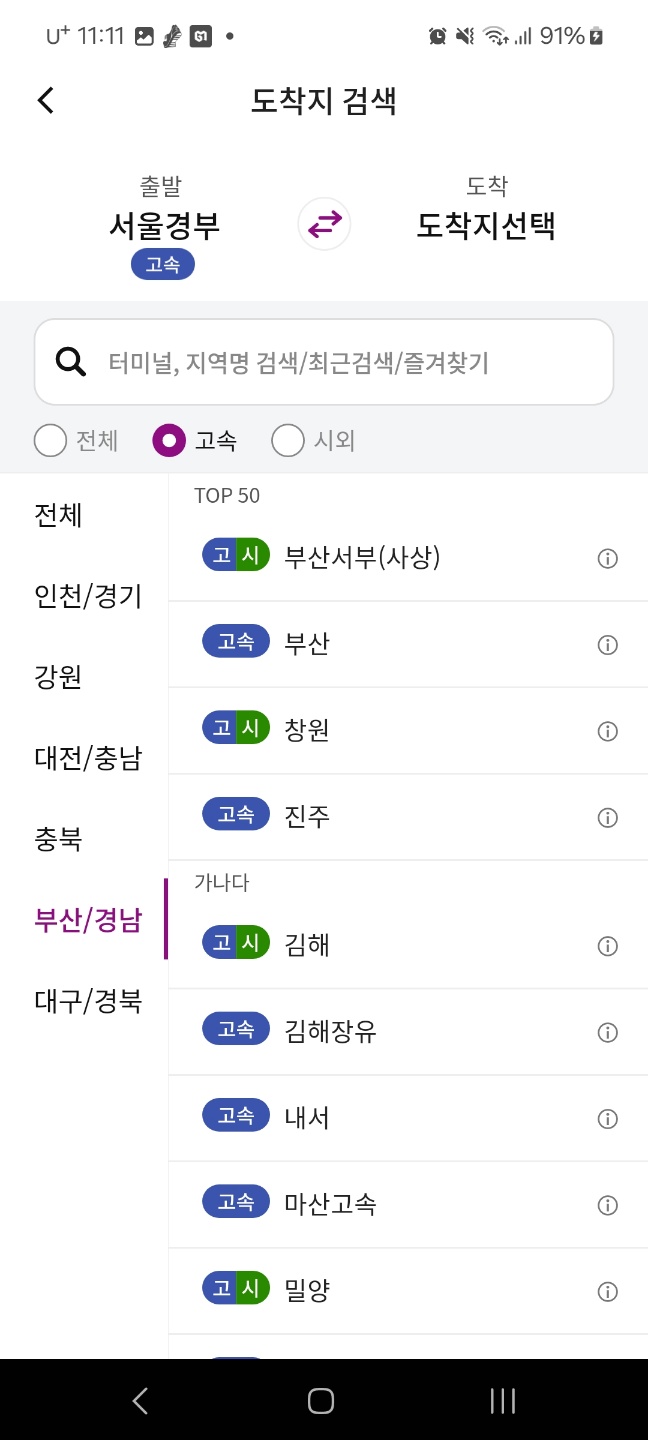This screenshot has height=1440, width=648.
Task: Open info details for 밀양
Action: point(607,1291)
